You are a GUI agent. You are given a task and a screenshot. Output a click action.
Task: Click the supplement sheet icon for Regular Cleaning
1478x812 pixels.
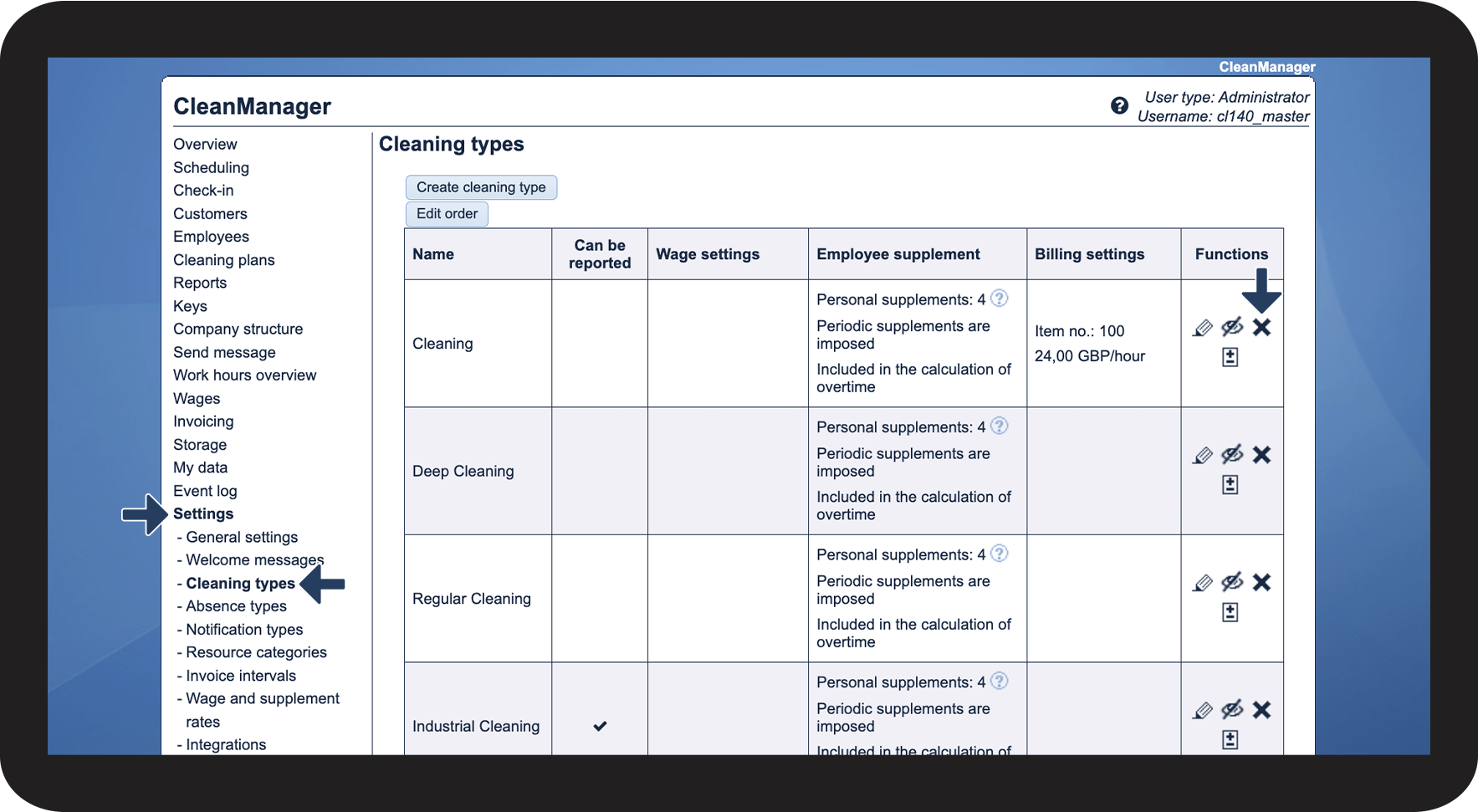click(1230, 613)
